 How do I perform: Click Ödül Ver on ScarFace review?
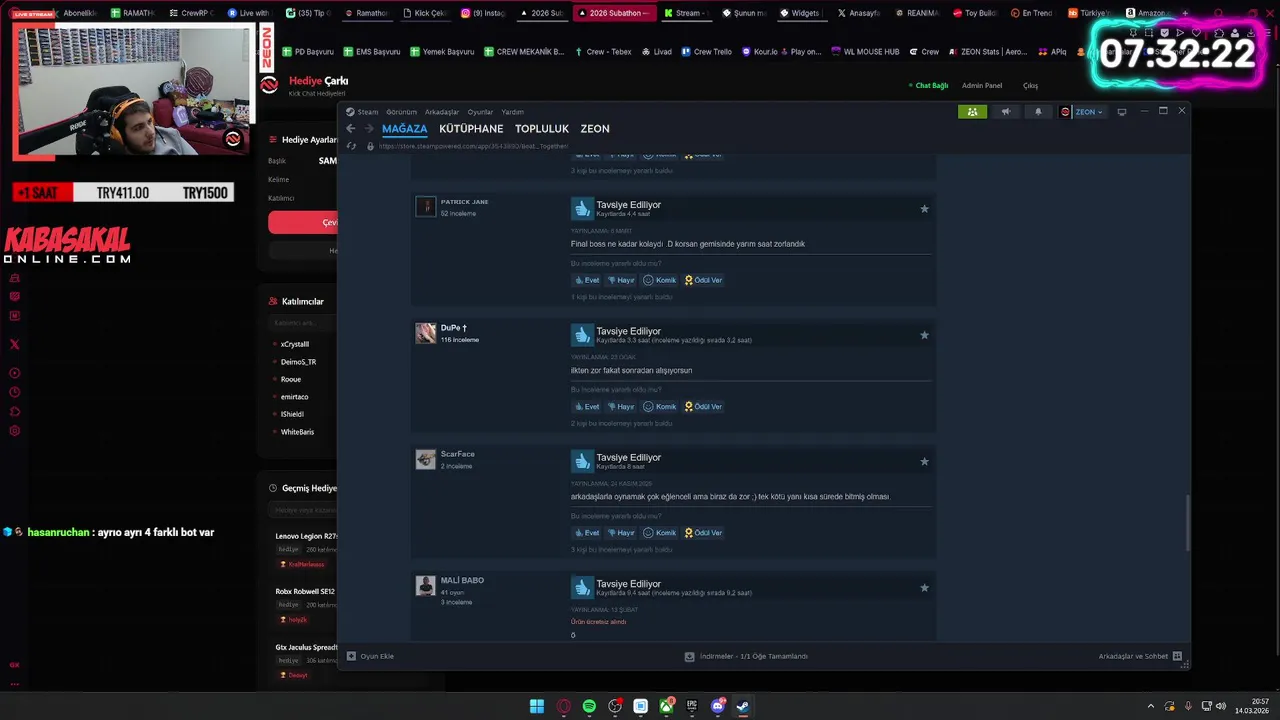click(x=703, y=533)
